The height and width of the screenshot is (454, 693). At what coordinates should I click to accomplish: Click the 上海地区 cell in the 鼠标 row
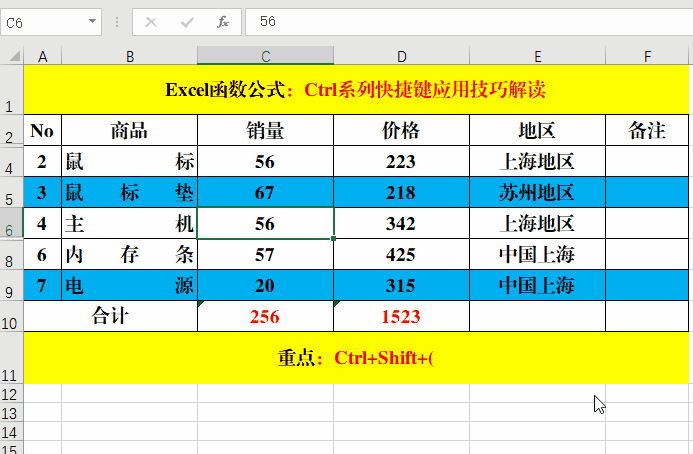point(537,161)
